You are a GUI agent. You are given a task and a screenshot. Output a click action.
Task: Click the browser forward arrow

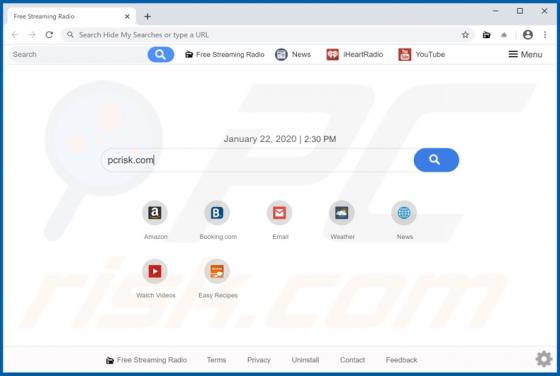32,35
